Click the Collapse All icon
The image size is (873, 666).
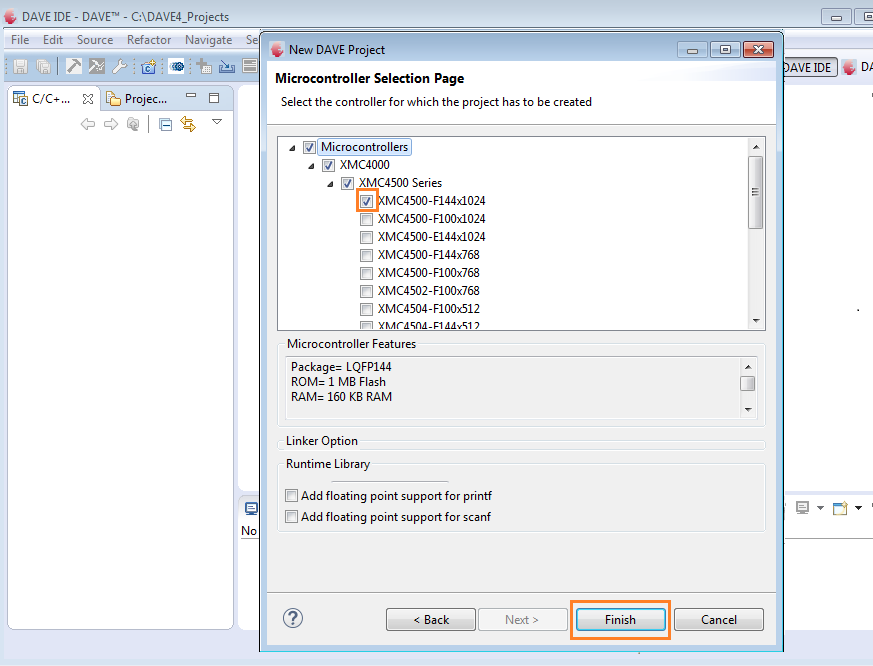165,125
